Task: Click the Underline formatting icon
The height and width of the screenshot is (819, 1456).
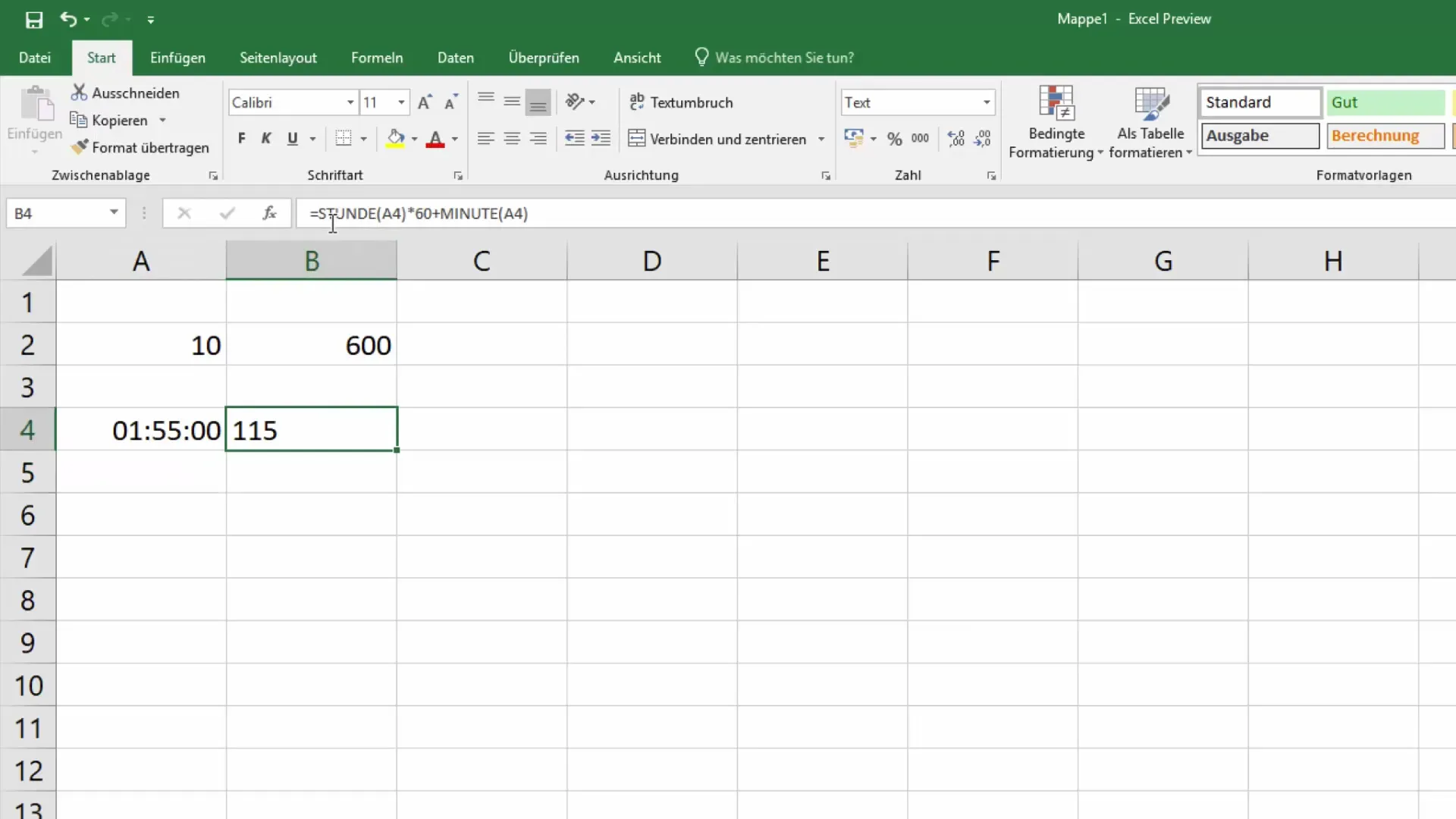Action: [292, 138]
